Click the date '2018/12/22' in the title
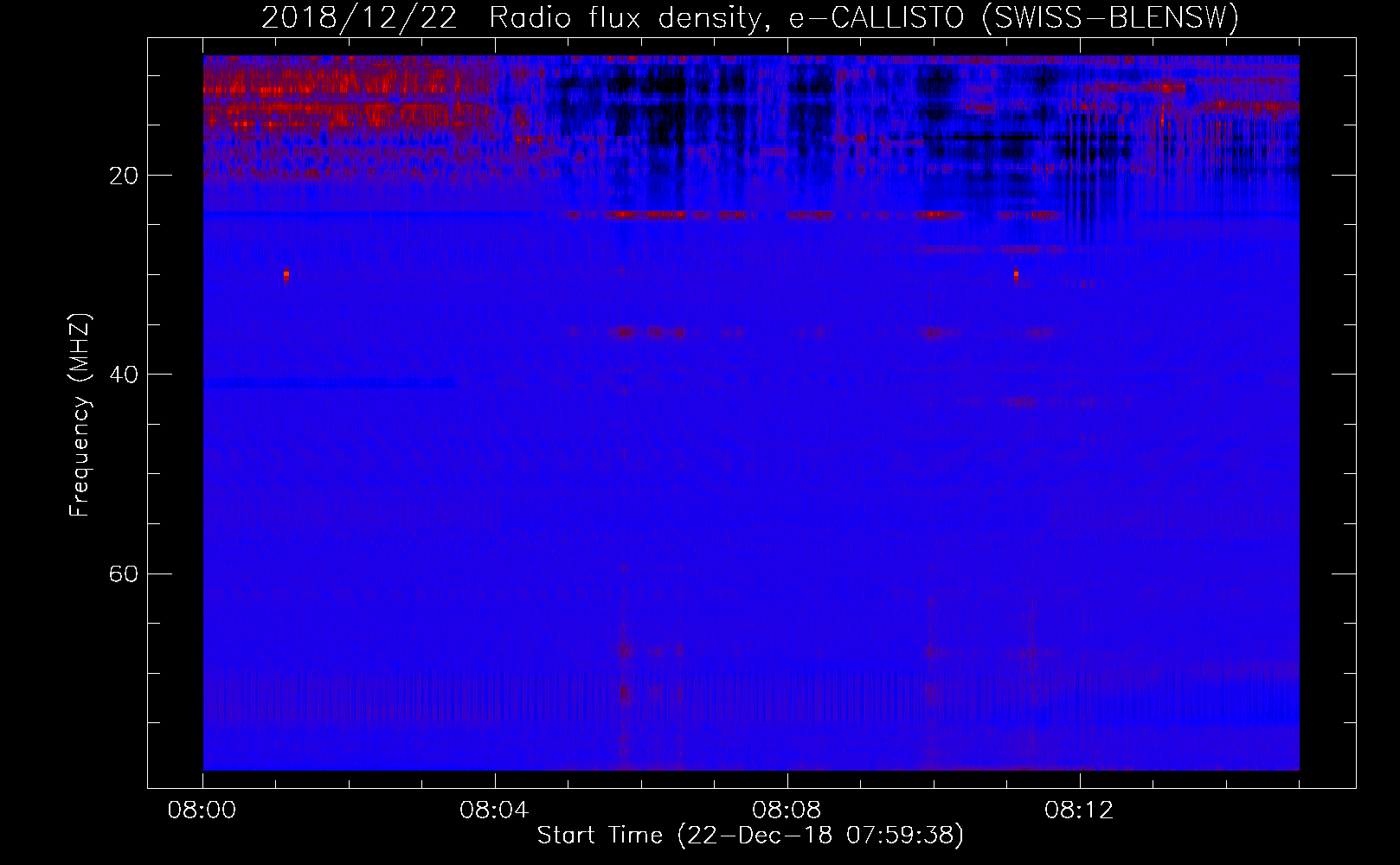The image size is (1400, 865). point(359,18)
